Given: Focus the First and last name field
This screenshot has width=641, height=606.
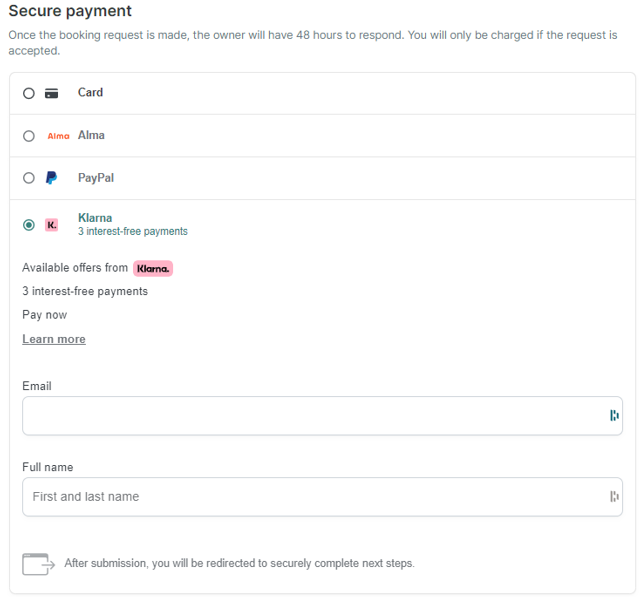Looking at the screenshot, I should pos(322,497).
